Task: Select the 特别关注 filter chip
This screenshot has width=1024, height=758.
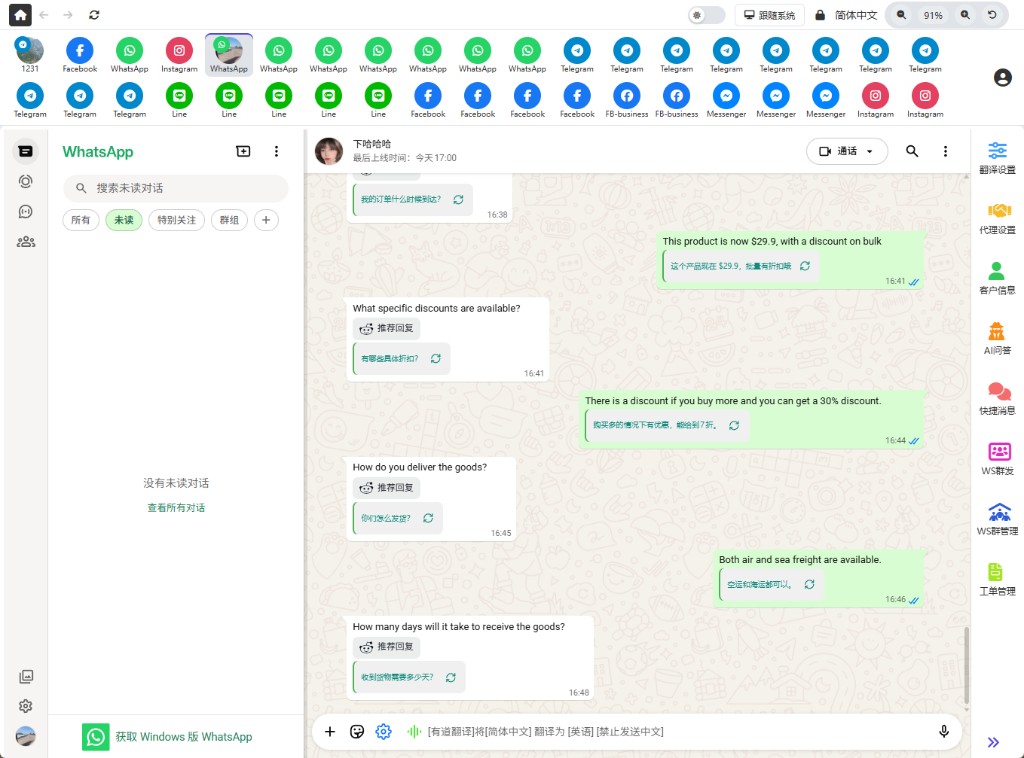Action: [x=177, y=220]
